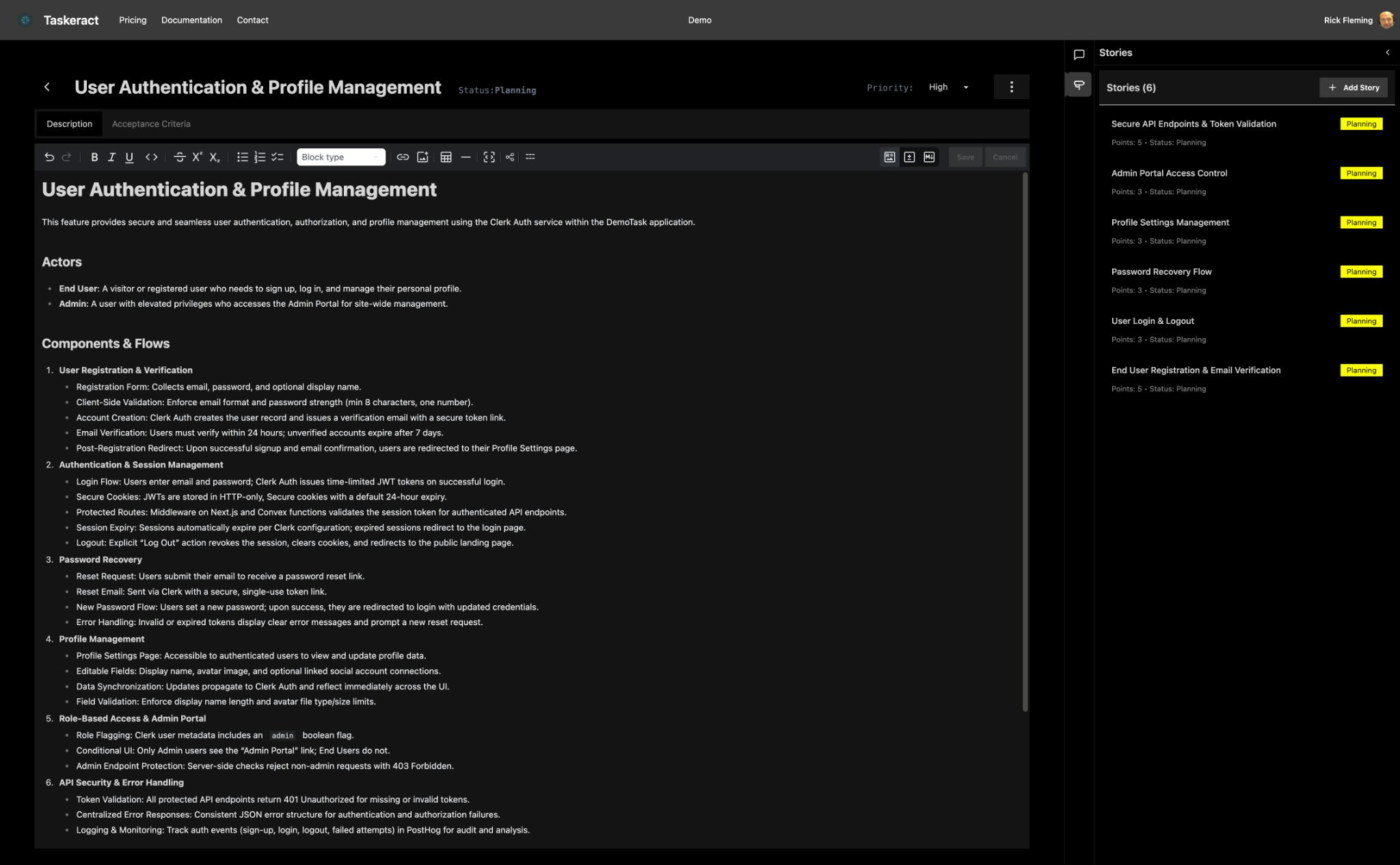Open the Priority High dropdown

coord(948,87)
